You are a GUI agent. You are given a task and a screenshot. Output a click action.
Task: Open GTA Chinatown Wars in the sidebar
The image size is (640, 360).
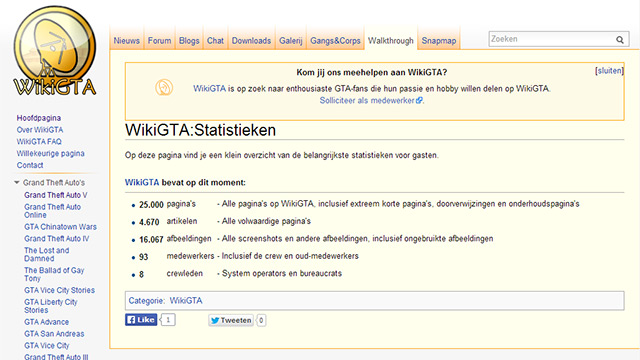[x=60, y=227]
